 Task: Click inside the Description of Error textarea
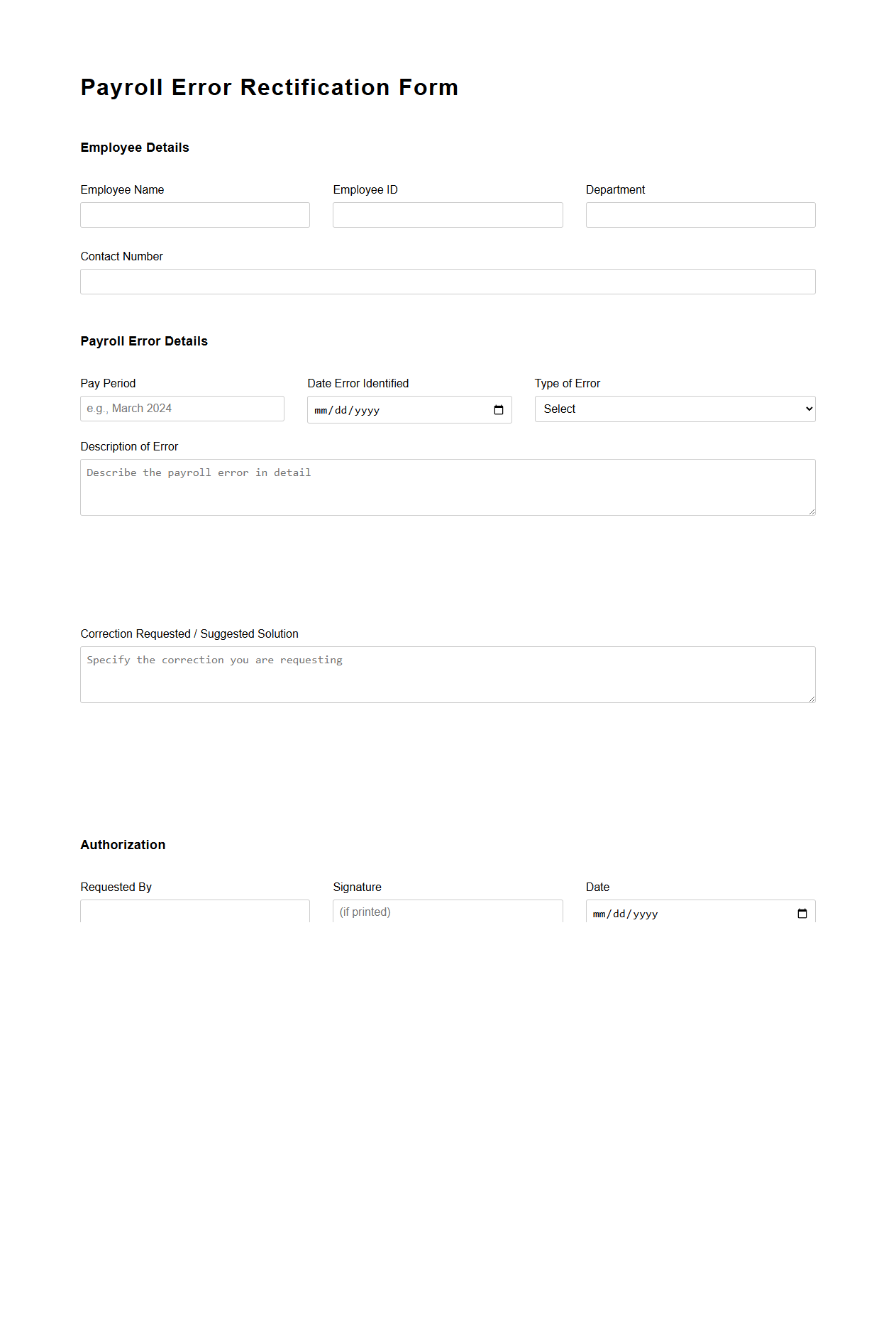tap(448, 487)
